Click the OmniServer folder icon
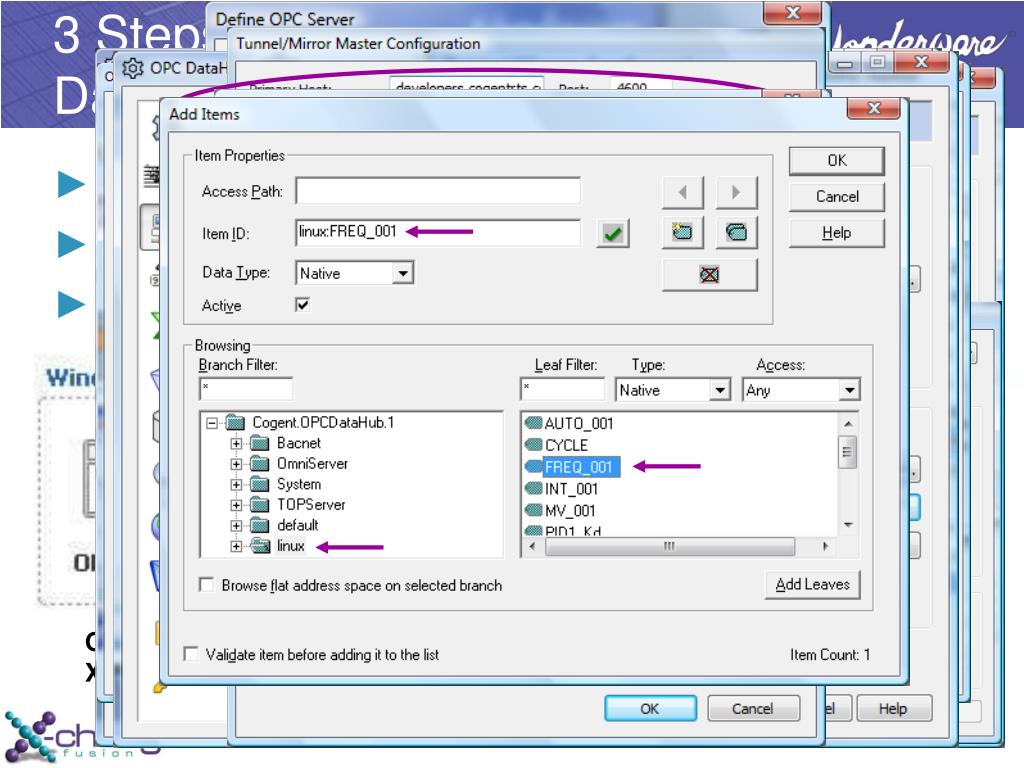The image size is (1024, 768). (260, 464)
